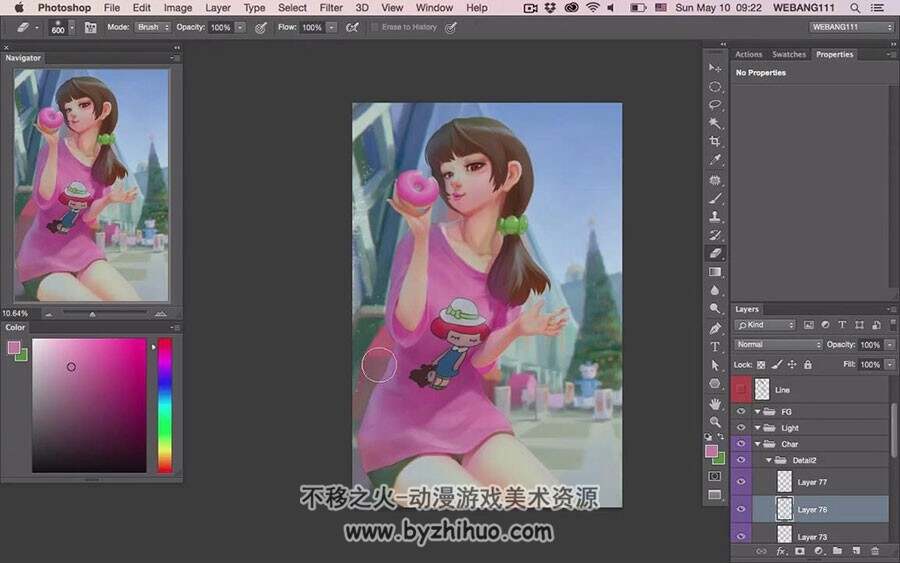Hide the FG group visibility
Viewport: 900px width, 563px height.
741,411
